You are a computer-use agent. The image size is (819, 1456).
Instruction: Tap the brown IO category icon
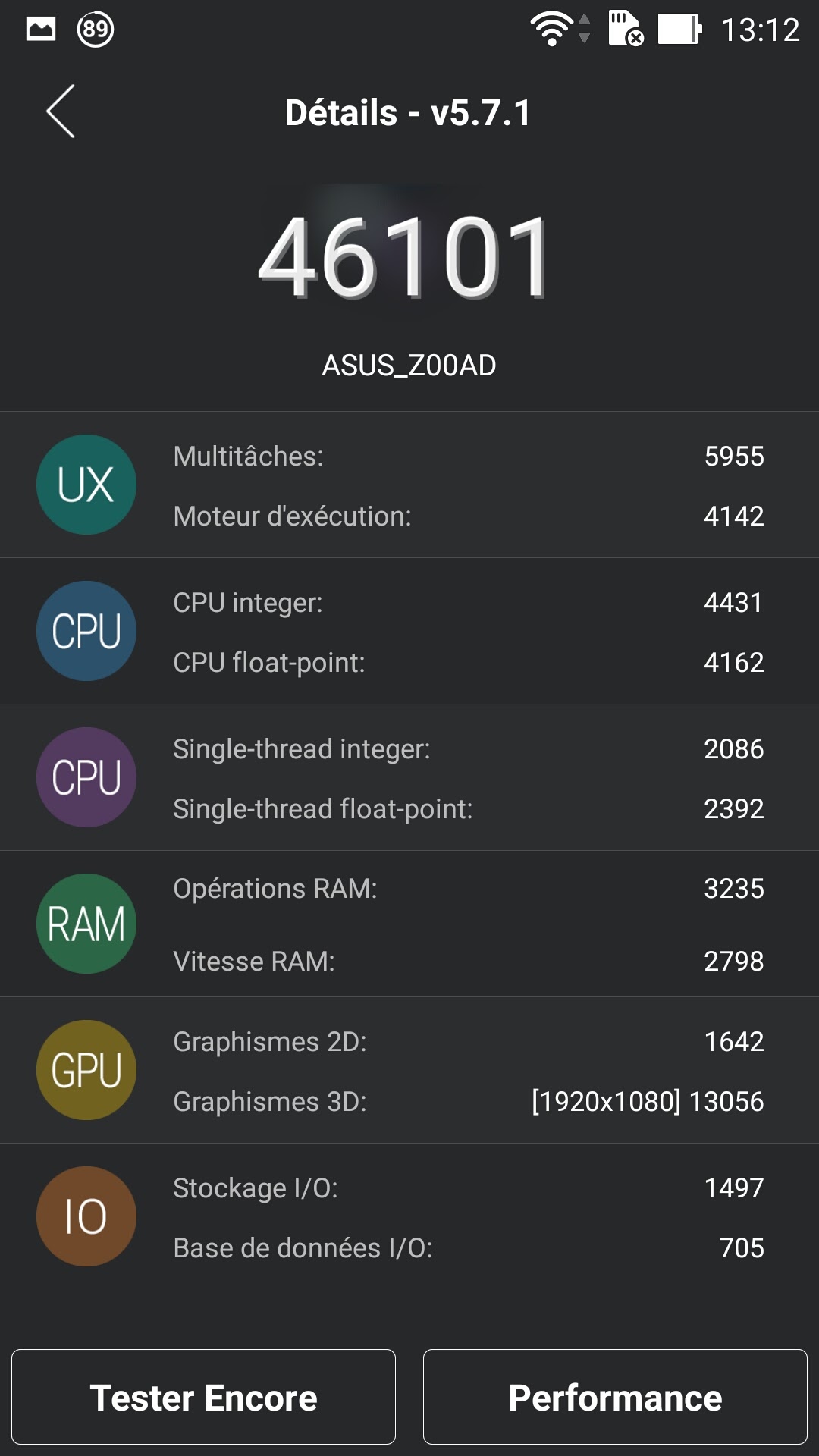click(86, 1216)
